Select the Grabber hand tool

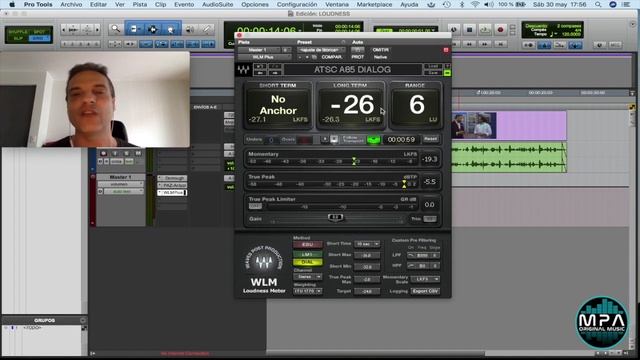tap(171, 29)
